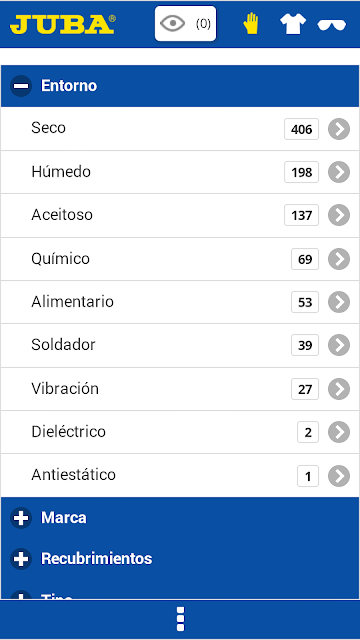Click the arrow icon next to Dieléctrico
Image resolution: width=360 pixels, height=640 pixels.
point(339,432)
